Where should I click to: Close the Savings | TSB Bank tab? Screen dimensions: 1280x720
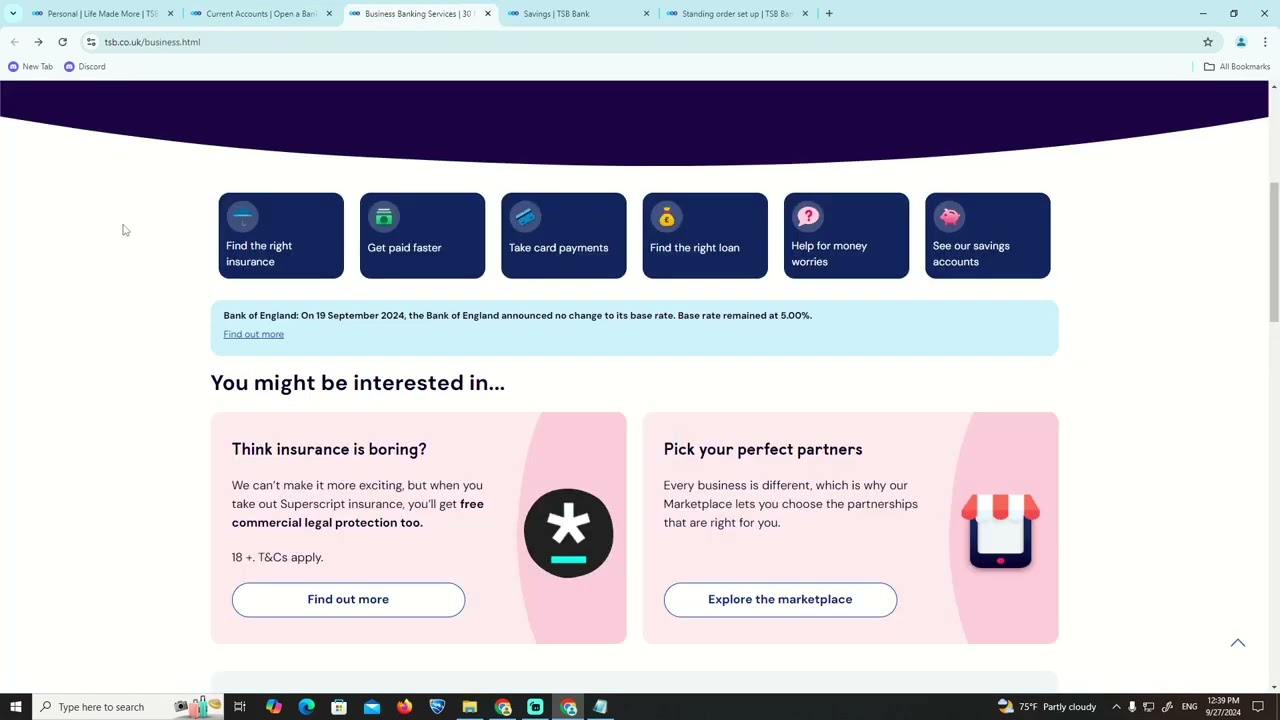point(646,14)
